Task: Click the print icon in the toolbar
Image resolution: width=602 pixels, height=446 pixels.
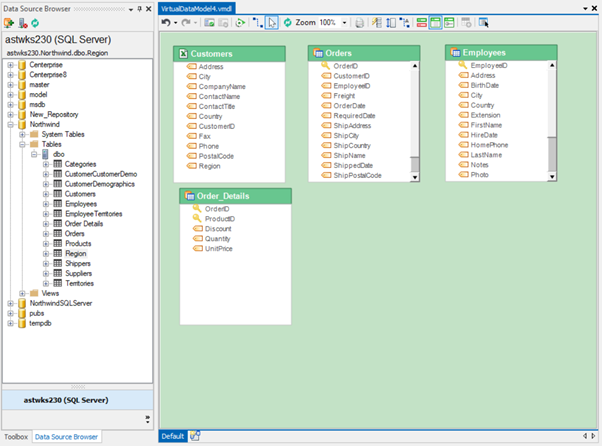Action: 359,21
